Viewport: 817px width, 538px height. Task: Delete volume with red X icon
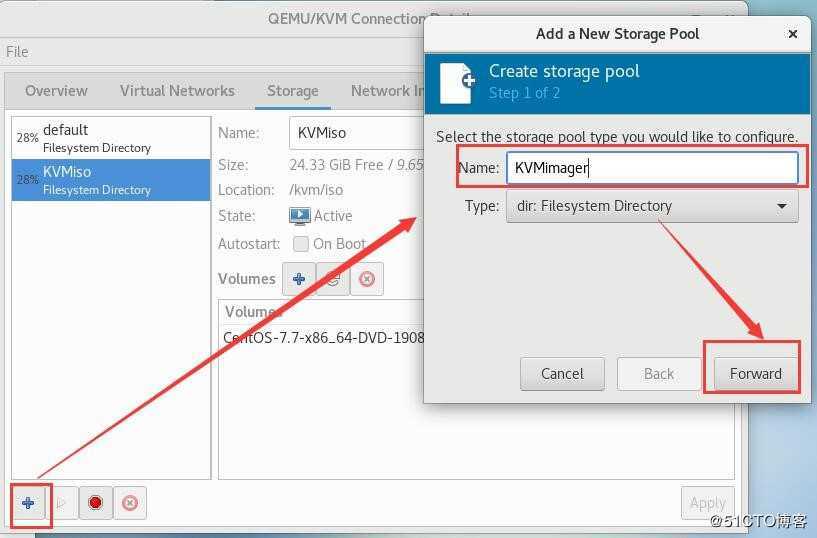click(367, 279)
